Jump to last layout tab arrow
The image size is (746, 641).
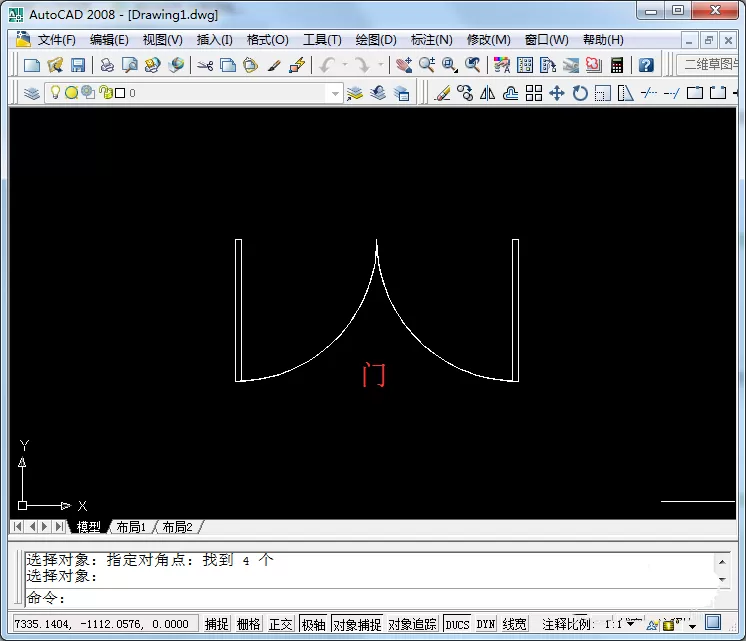pos(59,526)
